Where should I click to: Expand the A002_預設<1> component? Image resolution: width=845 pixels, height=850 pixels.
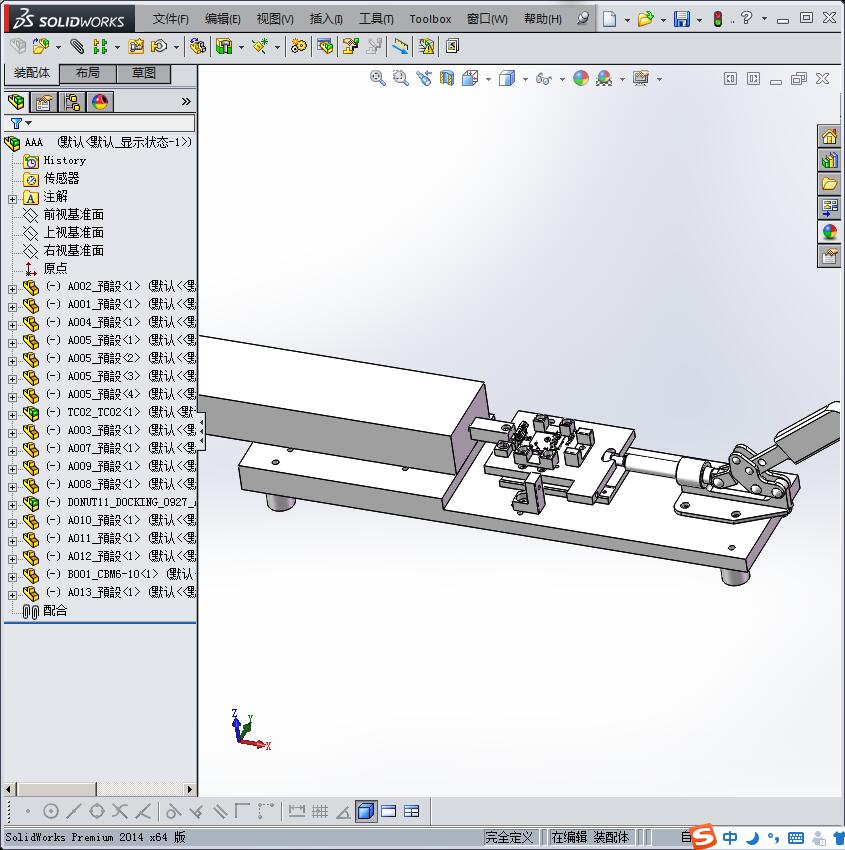pos(12,289)
